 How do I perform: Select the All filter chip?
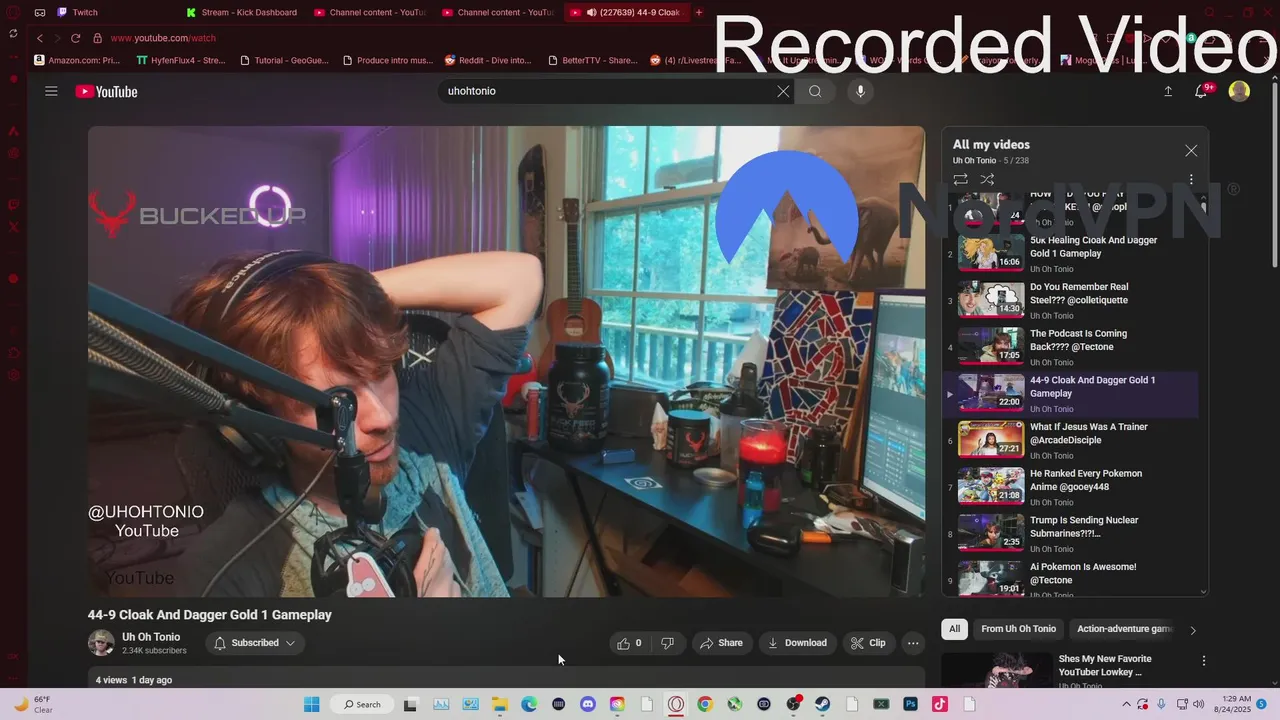pyautogui.click(x=955, y=629)
